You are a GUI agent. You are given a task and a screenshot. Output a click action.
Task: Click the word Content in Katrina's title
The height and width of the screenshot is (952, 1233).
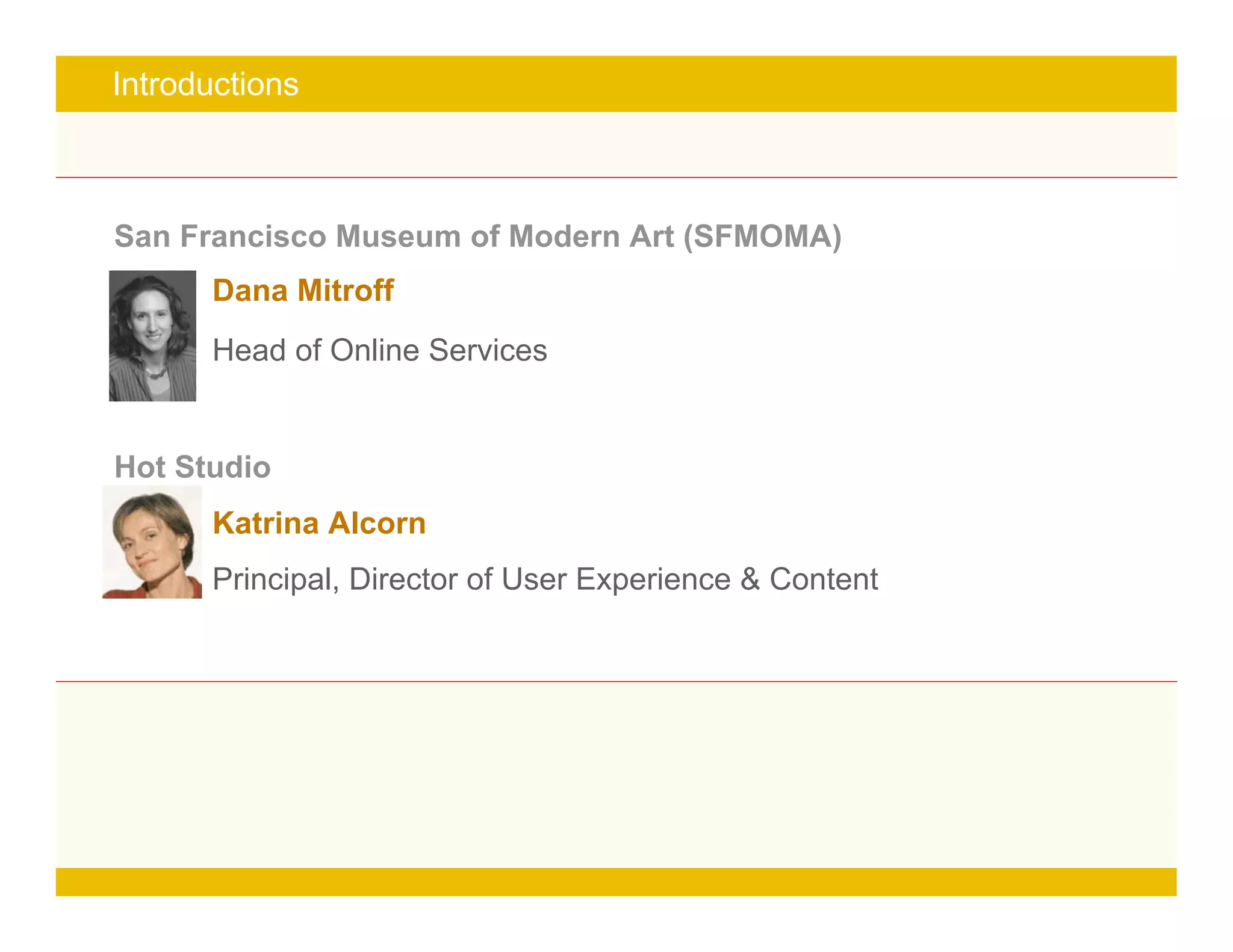click(824, 580)
